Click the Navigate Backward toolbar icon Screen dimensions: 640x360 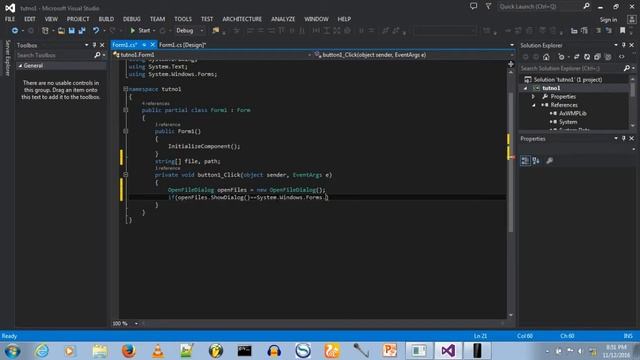click(14, 31)
